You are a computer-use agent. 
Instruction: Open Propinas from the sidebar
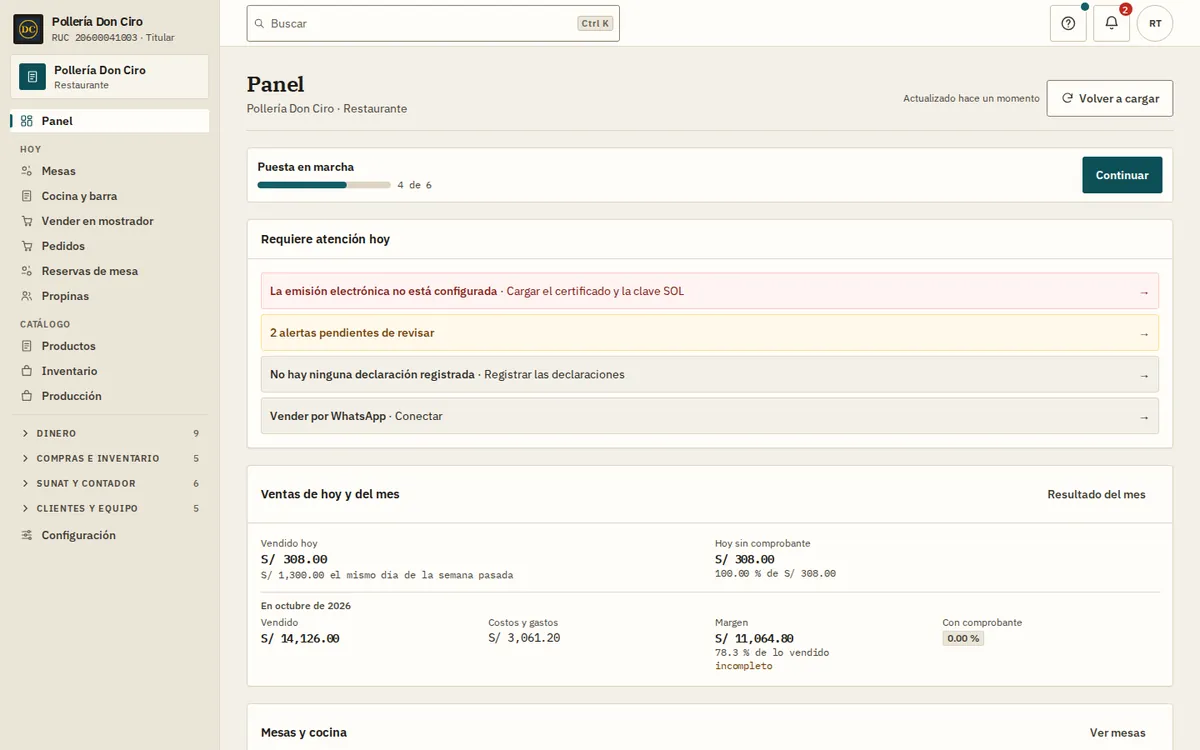(110, 296)
